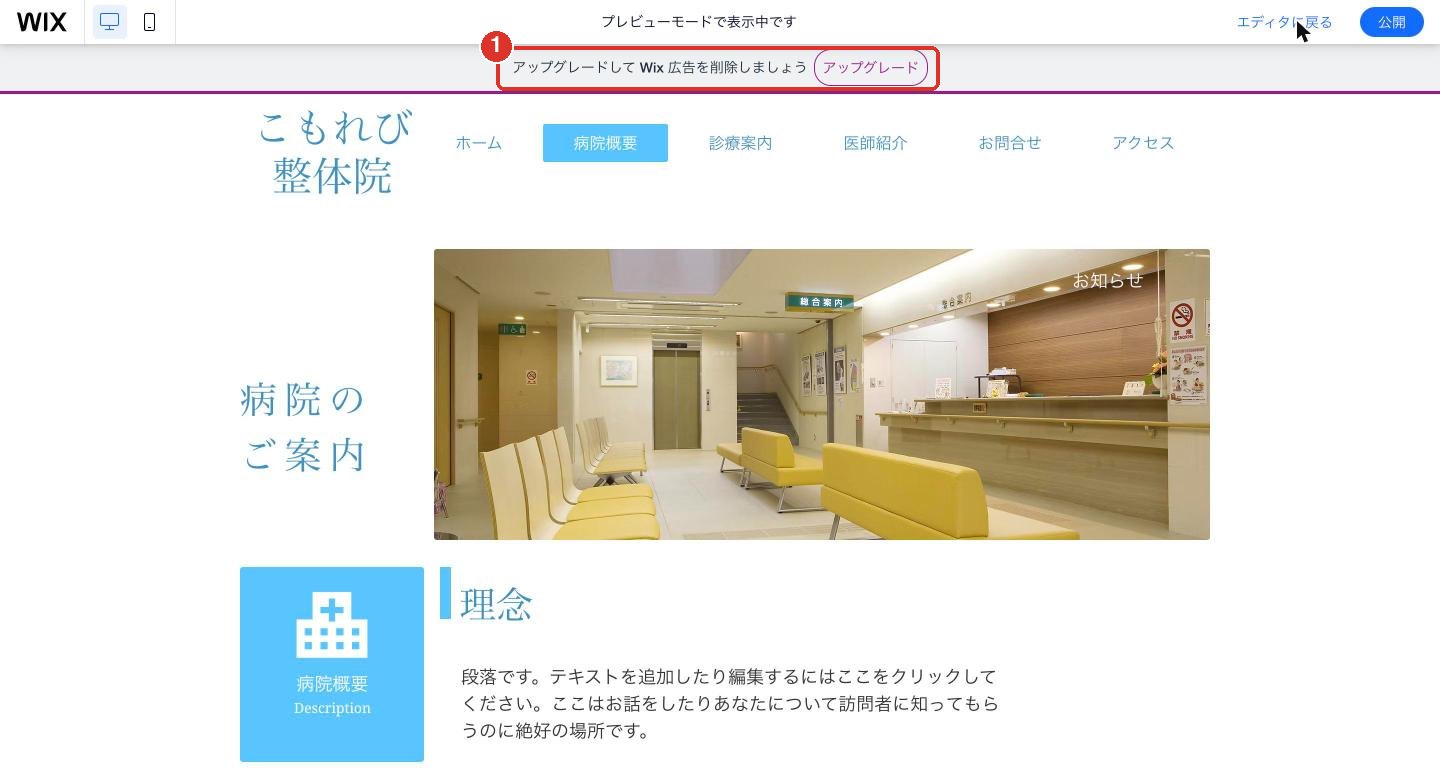Click the 病院概要 label in blue card
The height and width of the screenshot is (779, 1440).
point(332,684)
